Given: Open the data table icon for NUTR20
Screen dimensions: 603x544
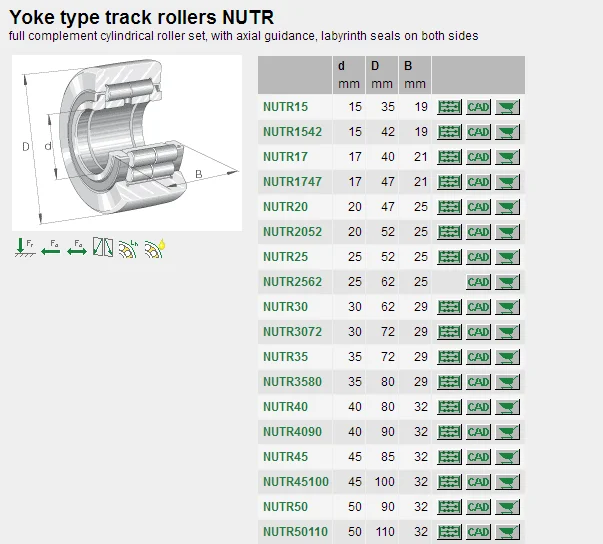Looking at the screenshot, I should click(449, 207).
